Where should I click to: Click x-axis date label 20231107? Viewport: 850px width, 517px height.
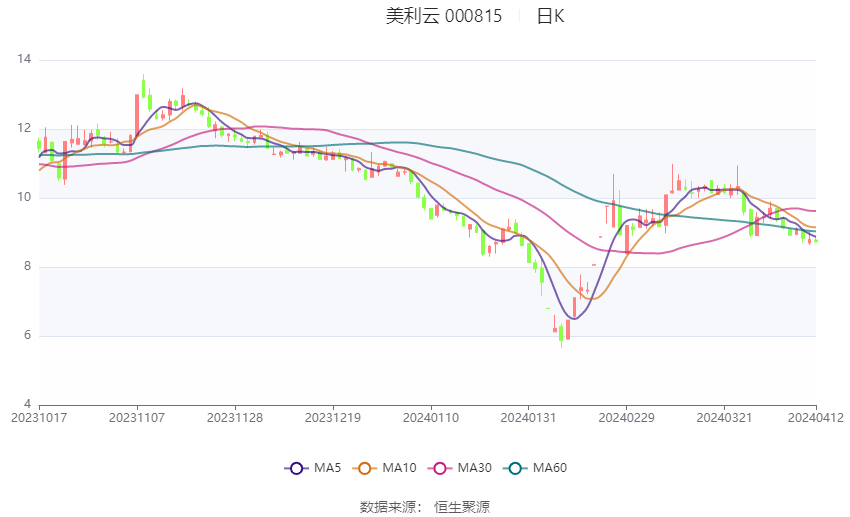click(137, 418)
